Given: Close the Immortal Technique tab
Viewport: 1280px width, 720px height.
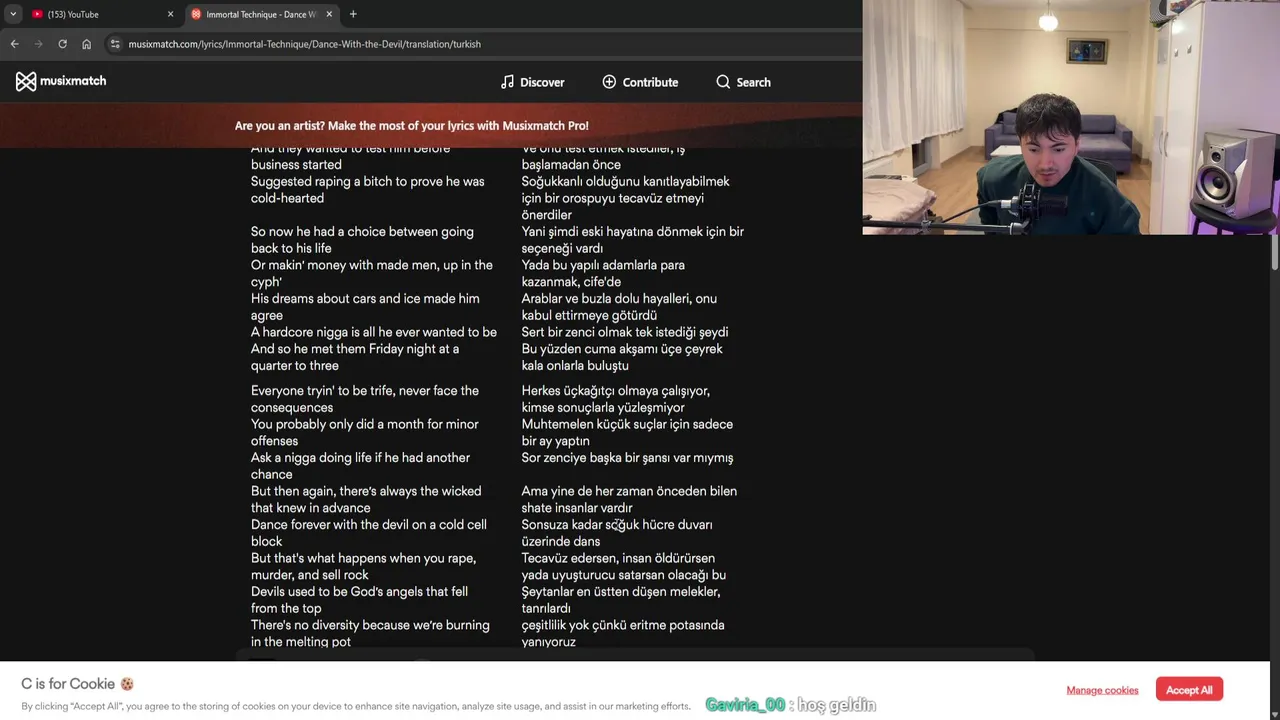Looking at the screenshot, I should (329, 14).
